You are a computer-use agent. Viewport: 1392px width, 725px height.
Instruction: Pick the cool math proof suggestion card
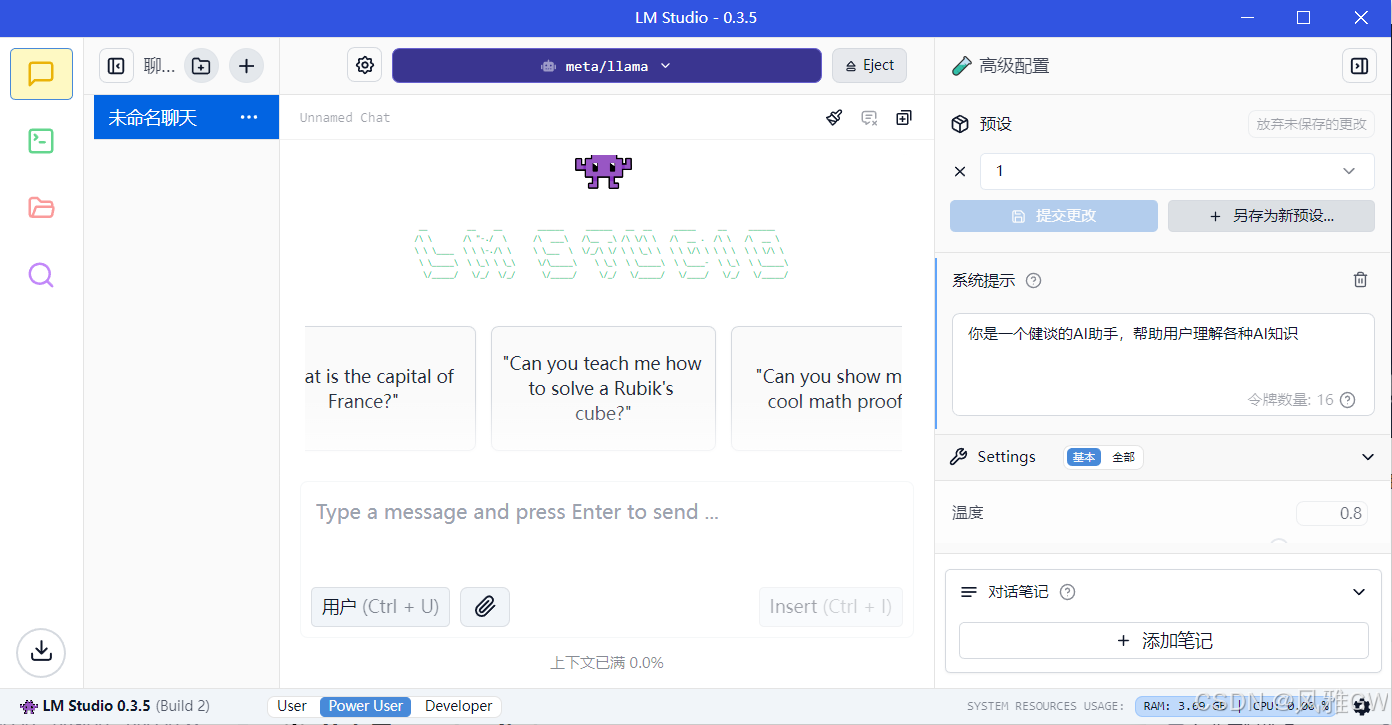817,388
